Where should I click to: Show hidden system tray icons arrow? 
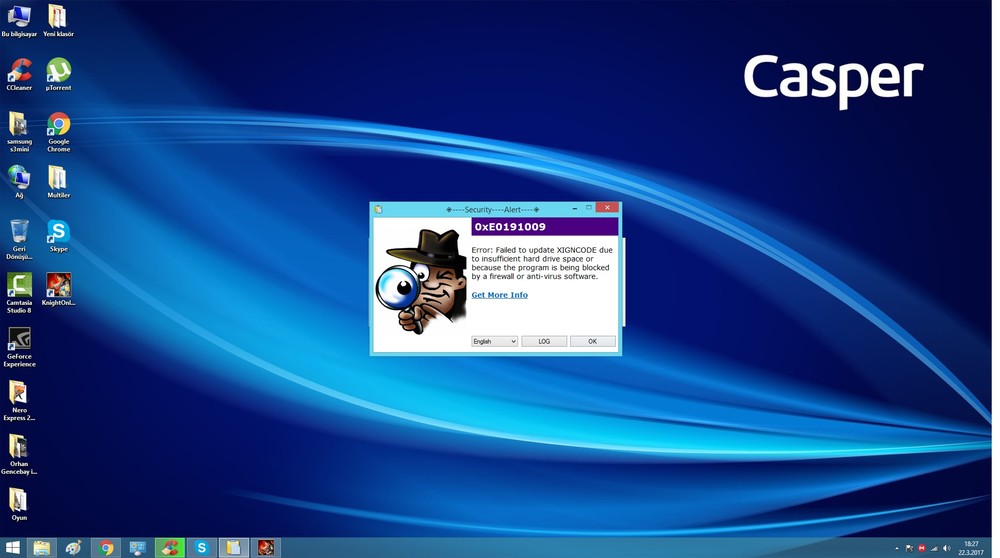tap(897, 548)
